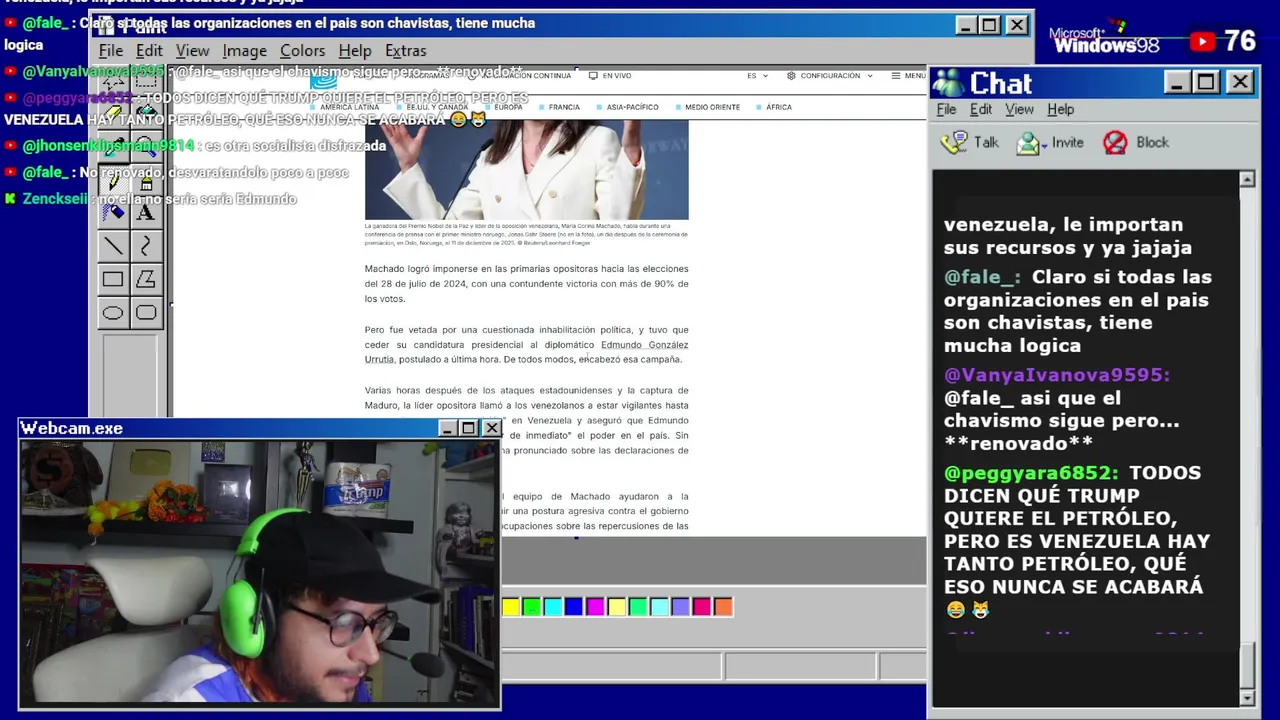Image resolution: width=1280 pixels, height=720 pixels.
Task: Open the Help menu in Paint
Action: (354, 51)
